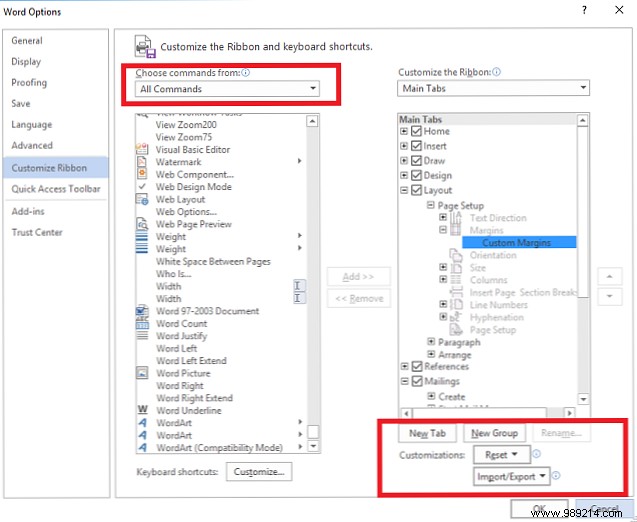This screenshot has height=522, width=637.
Task: Select the View Zoom200 command
Action: point(186,124)
